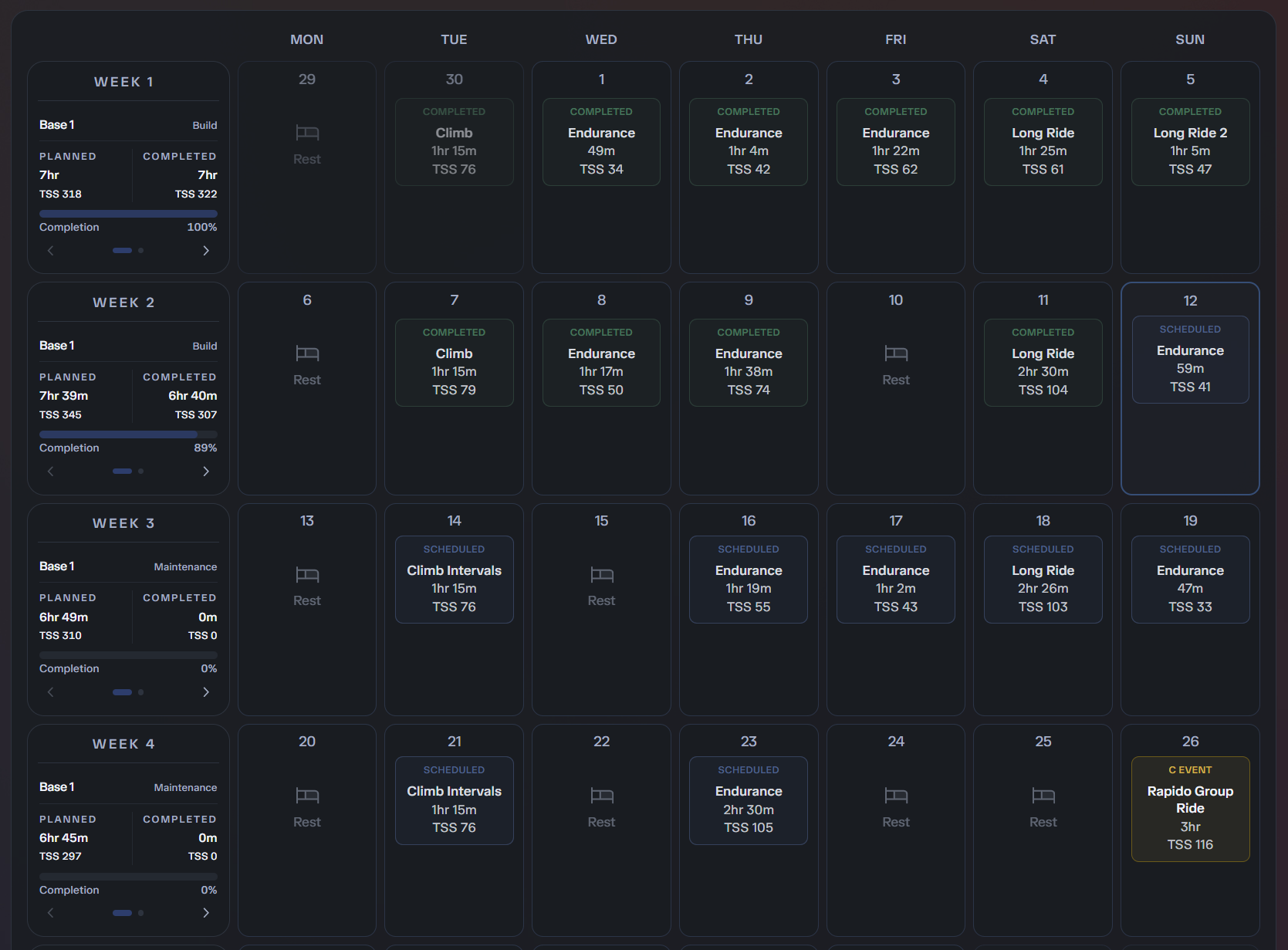
Task: Click the WED column header
Action: pos(602,39)
